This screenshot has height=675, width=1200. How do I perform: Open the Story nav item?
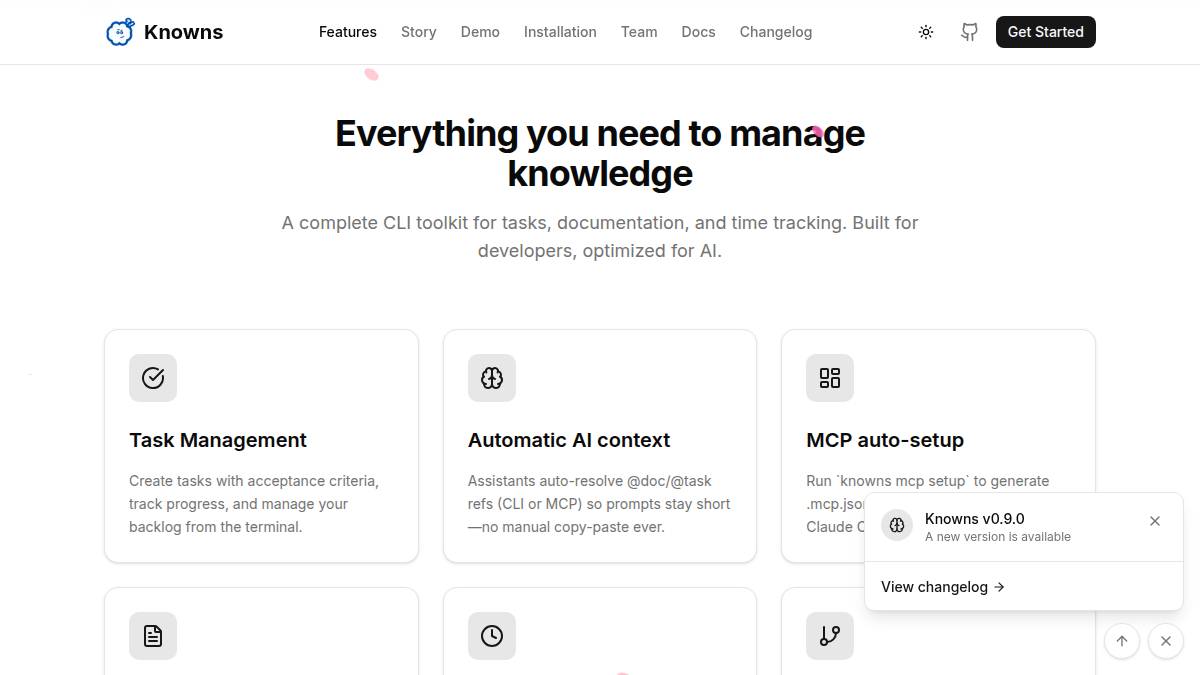(x=418, y=32)
